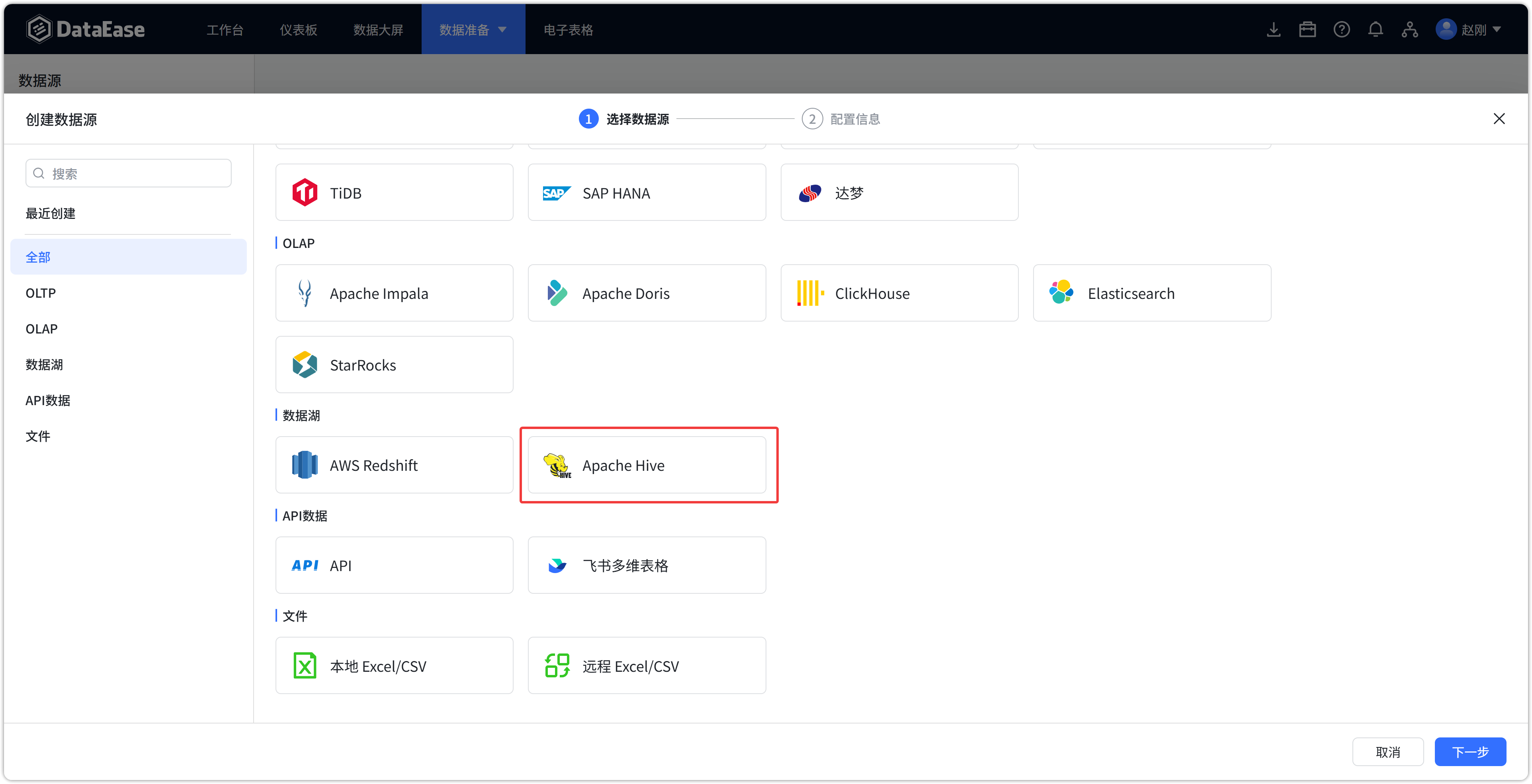Click the search magnifier icon

point(39,174)
